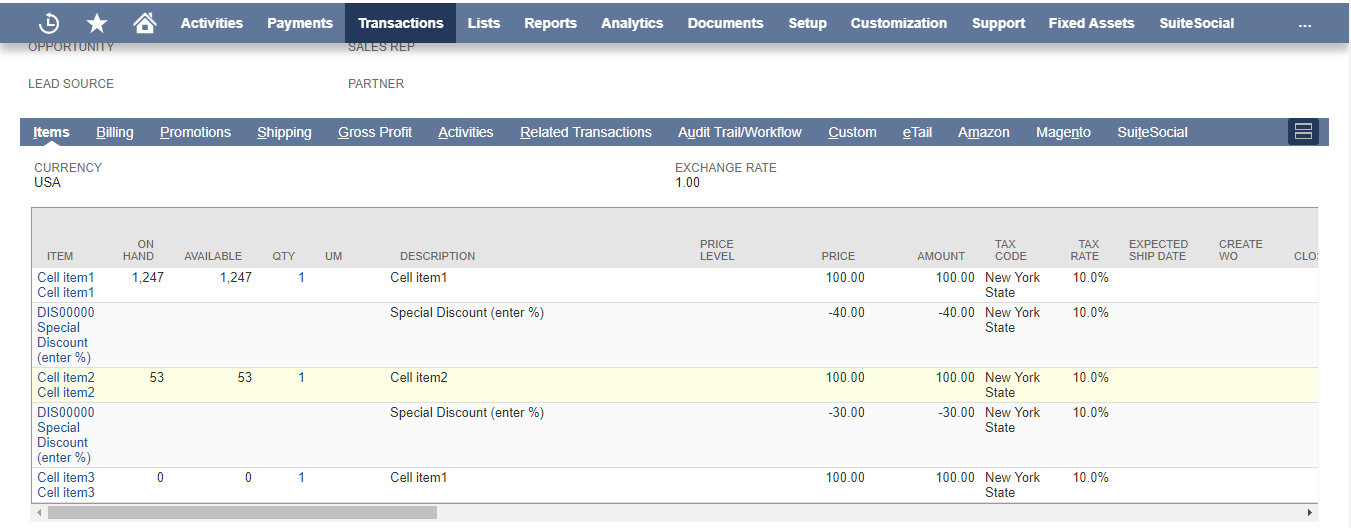The image size is (1351, 528).
Task: Open the Cell item3 item link
Action: click(66, 478)
